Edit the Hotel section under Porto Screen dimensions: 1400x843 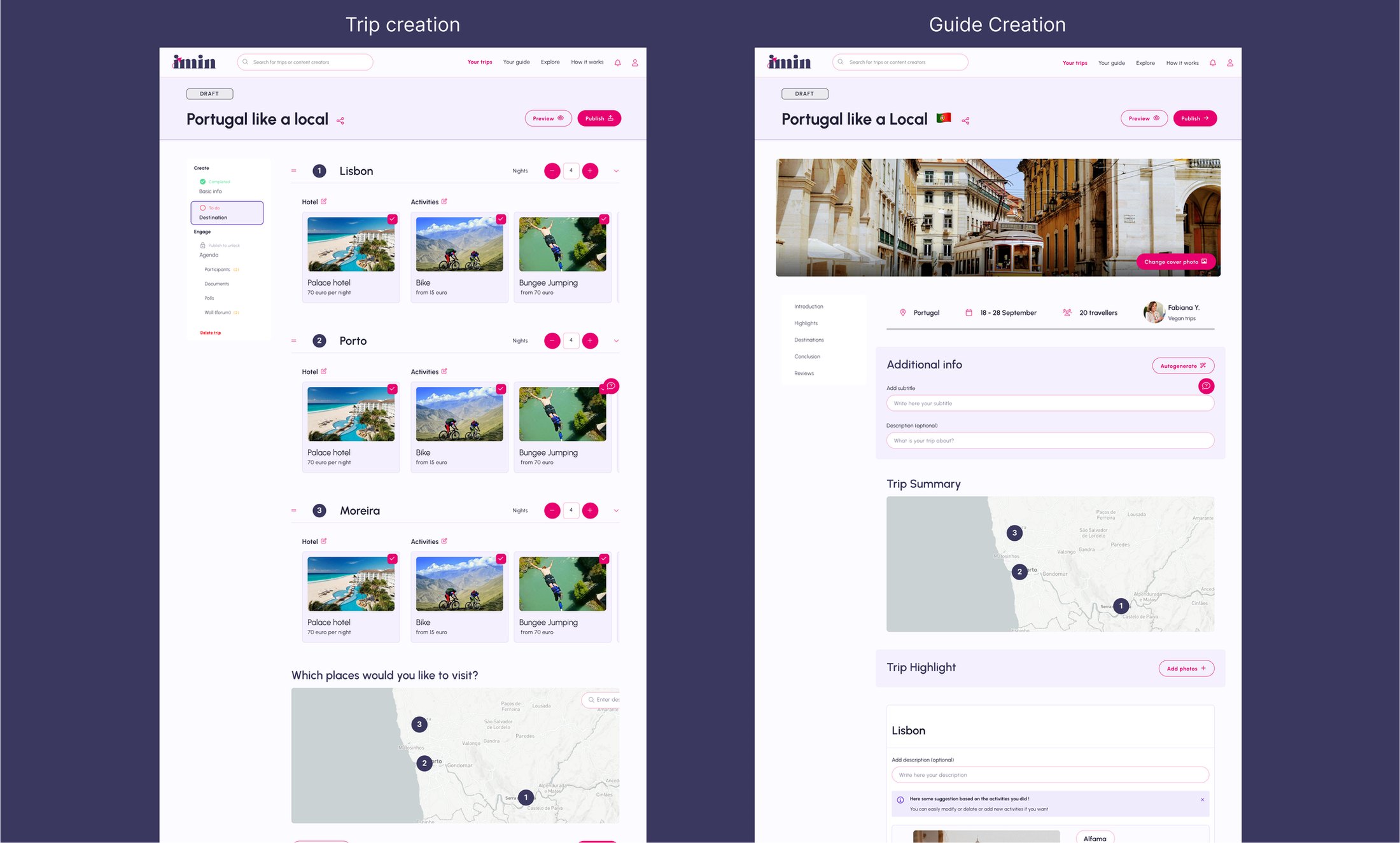point(323,372)
